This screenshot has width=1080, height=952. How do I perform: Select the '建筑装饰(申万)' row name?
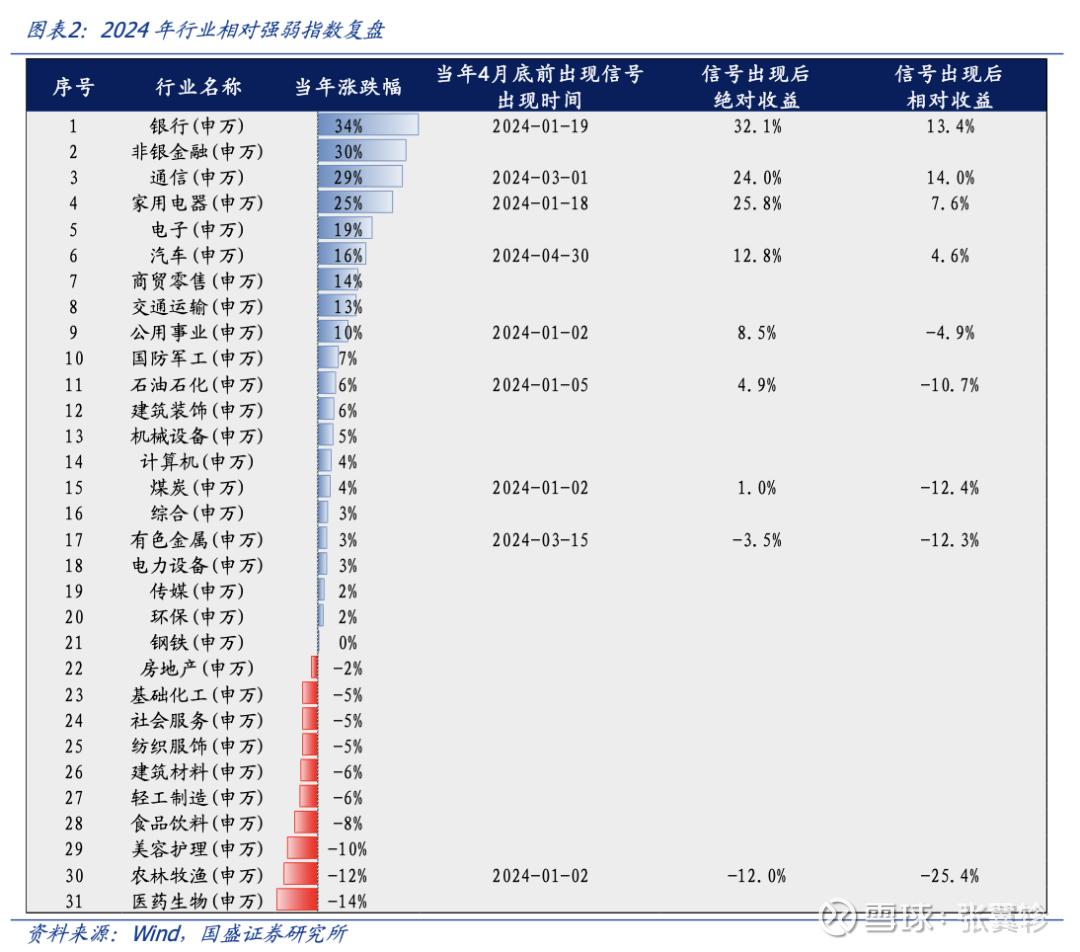click(197, 411)
